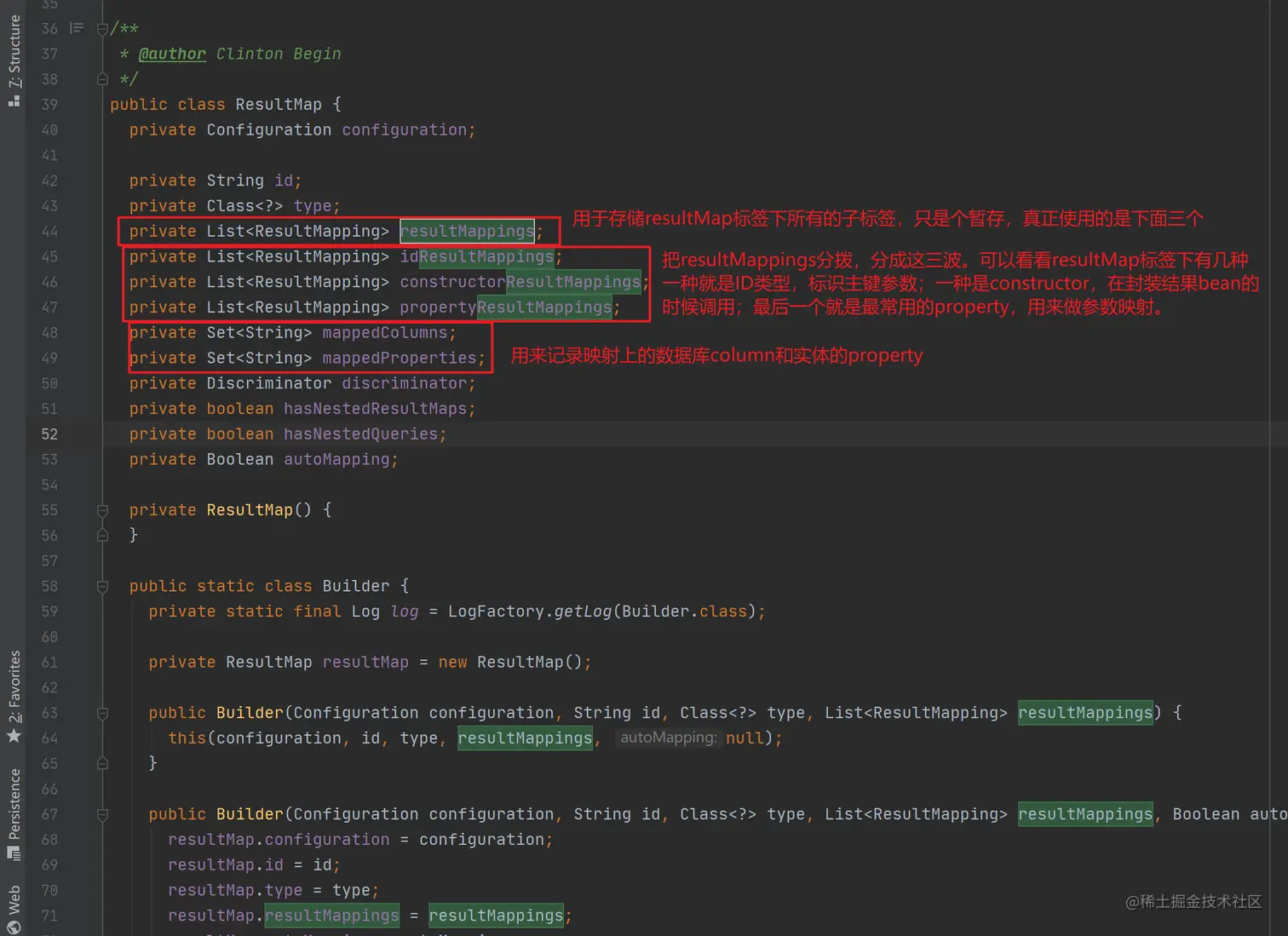This screenshot has height=936, width=1288.
Task: Select ResultMap in the class declaration
Action: coord(279,104)
